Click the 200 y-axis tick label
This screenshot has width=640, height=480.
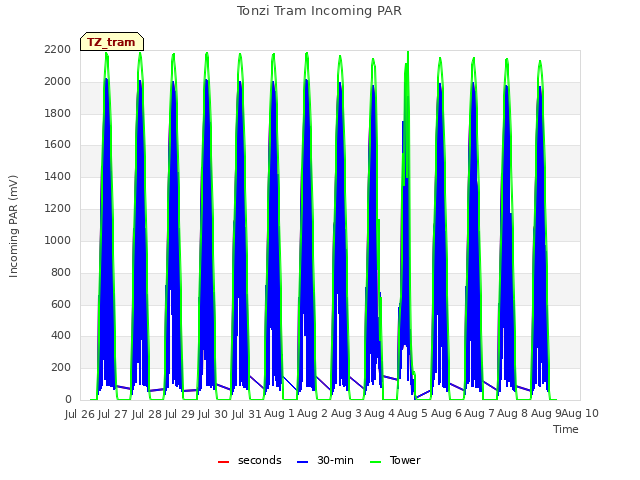[61, 368]
